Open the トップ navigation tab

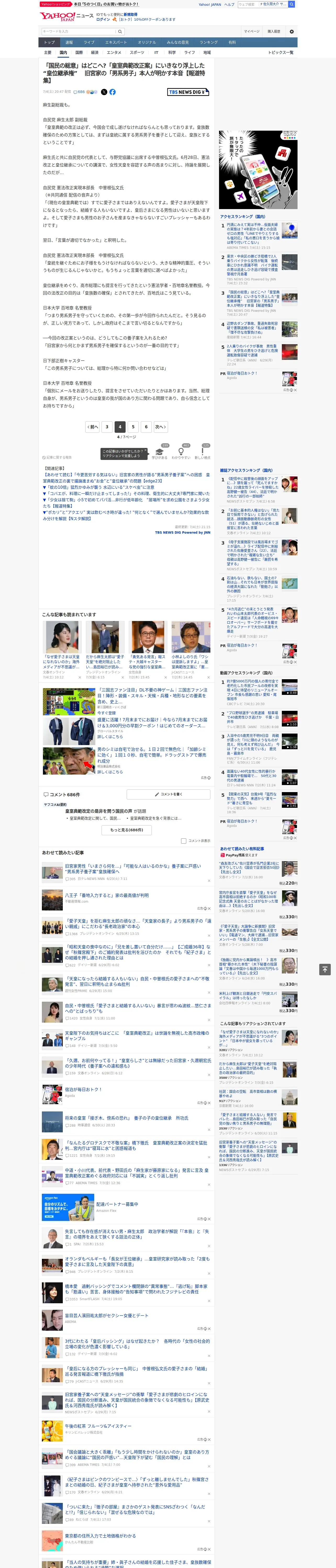(x=49, y=43)
